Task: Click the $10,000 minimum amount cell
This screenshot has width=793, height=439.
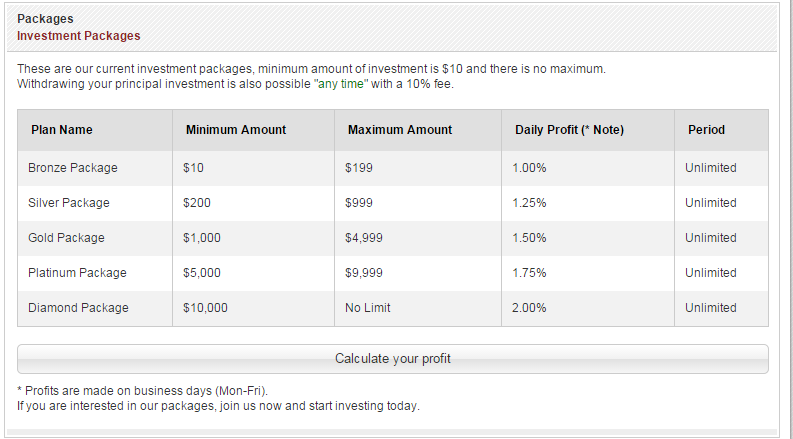Action: (x=205, y=308)
